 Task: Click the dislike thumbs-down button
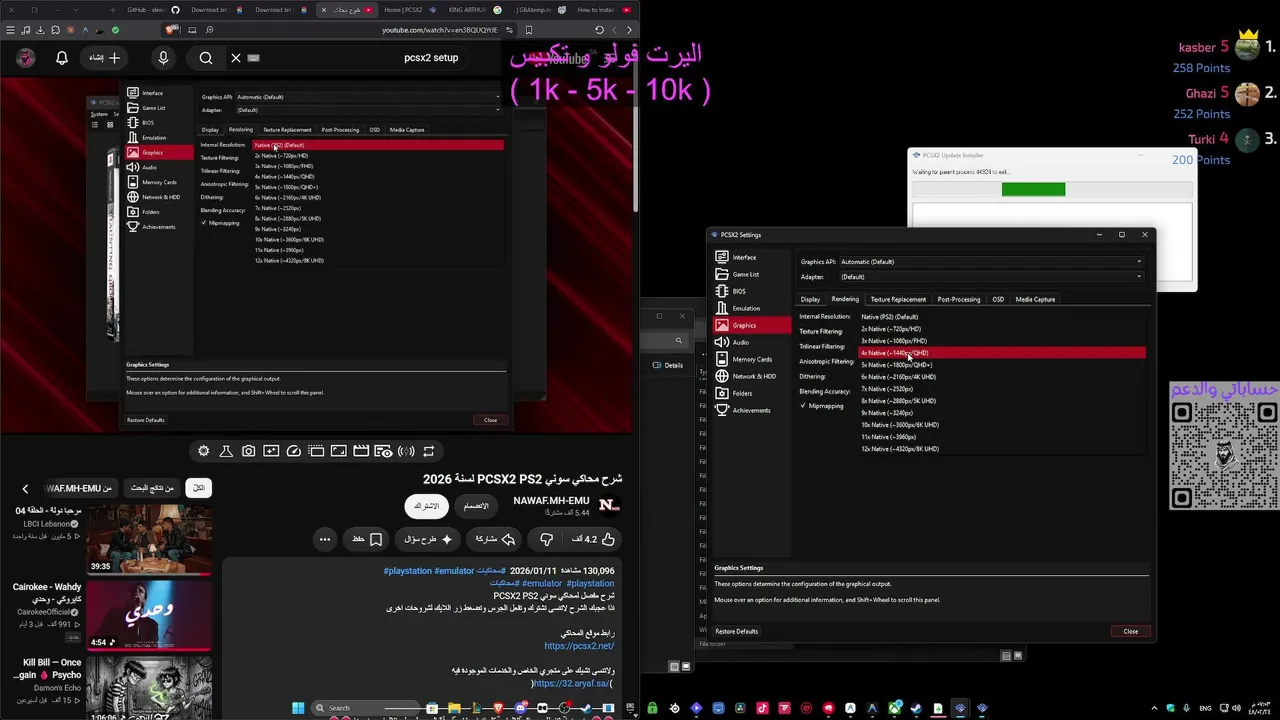coord(546,539)
